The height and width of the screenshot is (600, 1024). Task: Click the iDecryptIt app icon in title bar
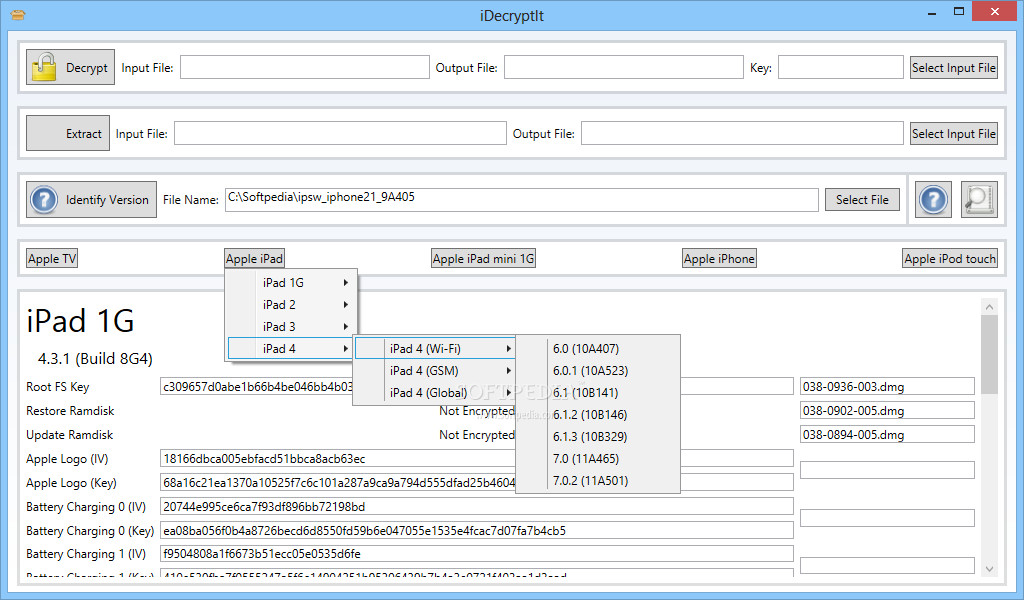18,14
